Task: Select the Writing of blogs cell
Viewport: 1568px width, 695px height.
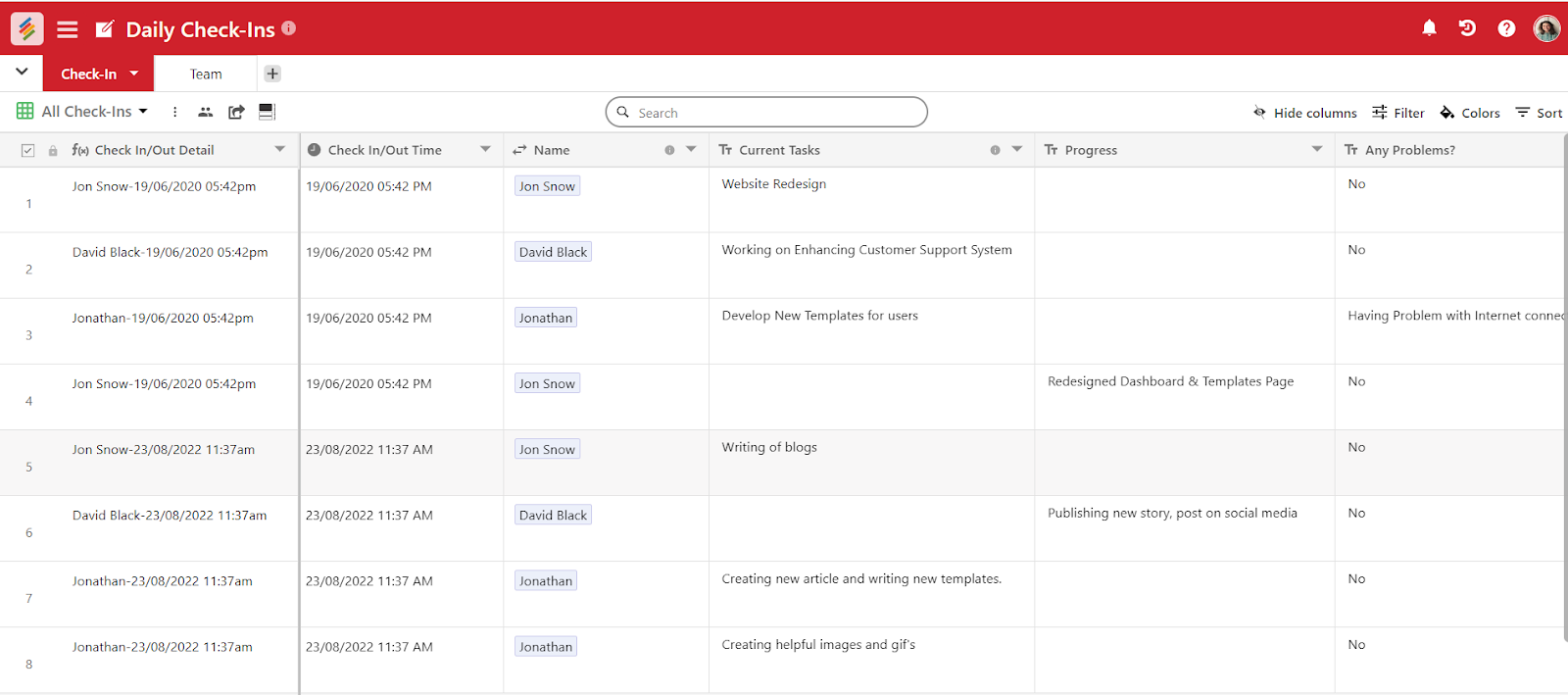Action: pos(871,463)
